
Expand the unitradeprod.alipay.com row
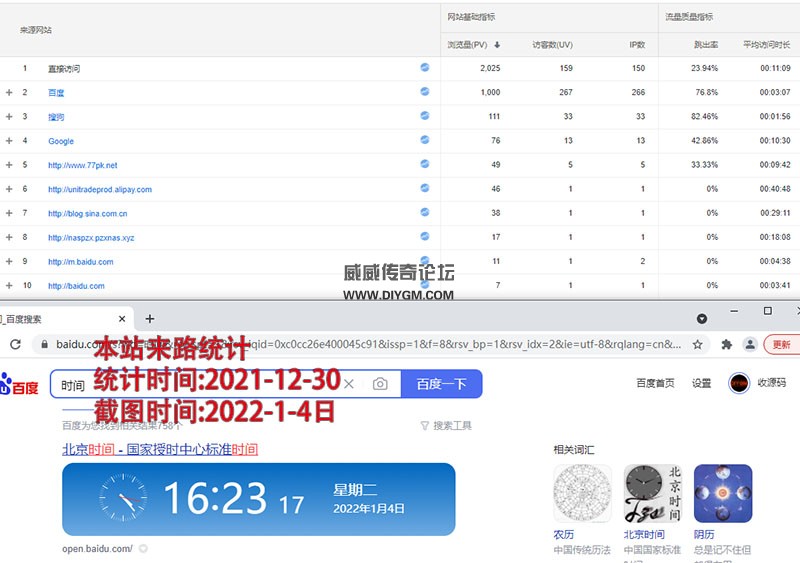(x=9, y=189)
